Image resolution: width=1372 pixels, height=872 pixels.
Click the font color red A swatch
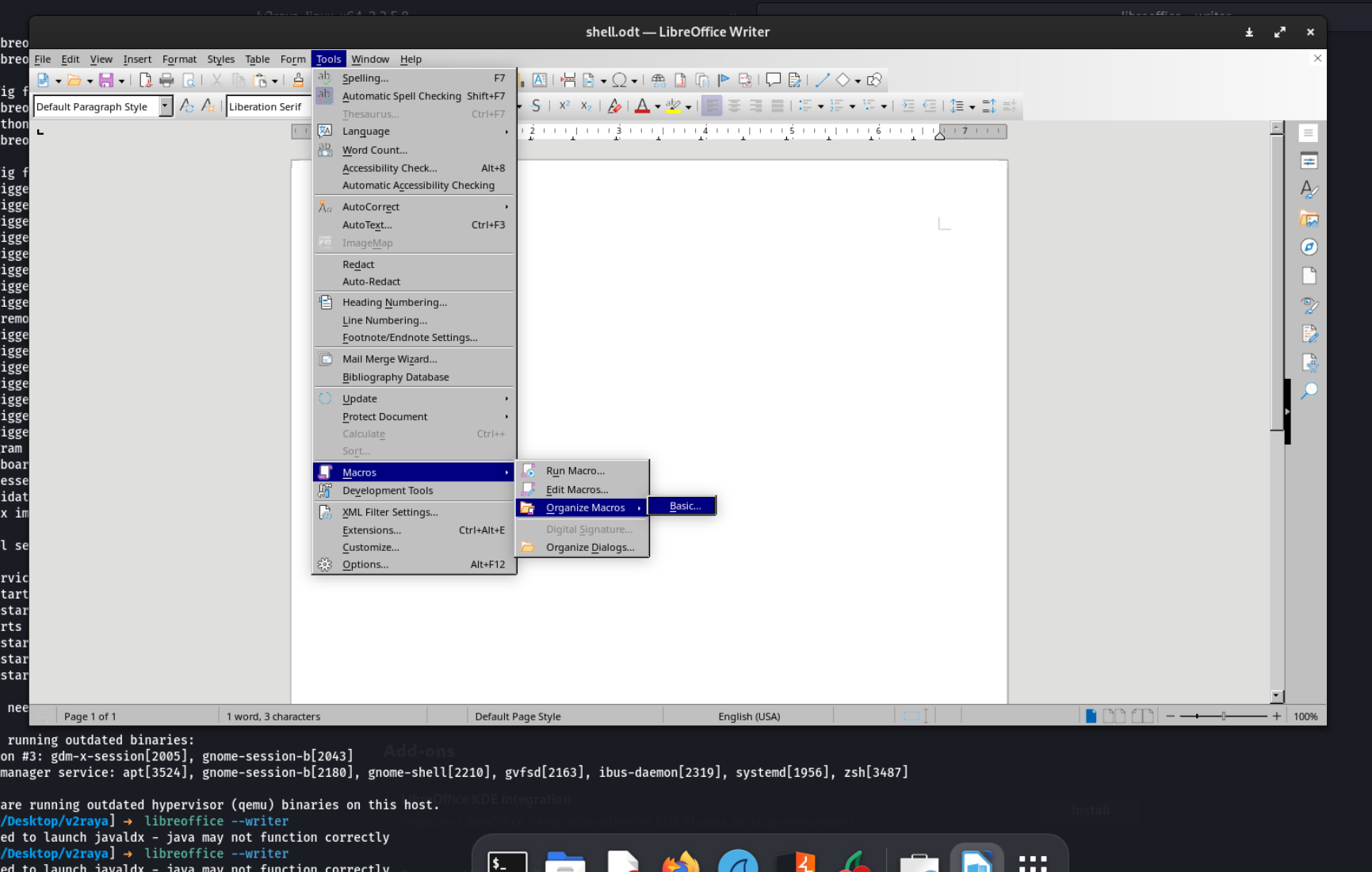point(642,106)
